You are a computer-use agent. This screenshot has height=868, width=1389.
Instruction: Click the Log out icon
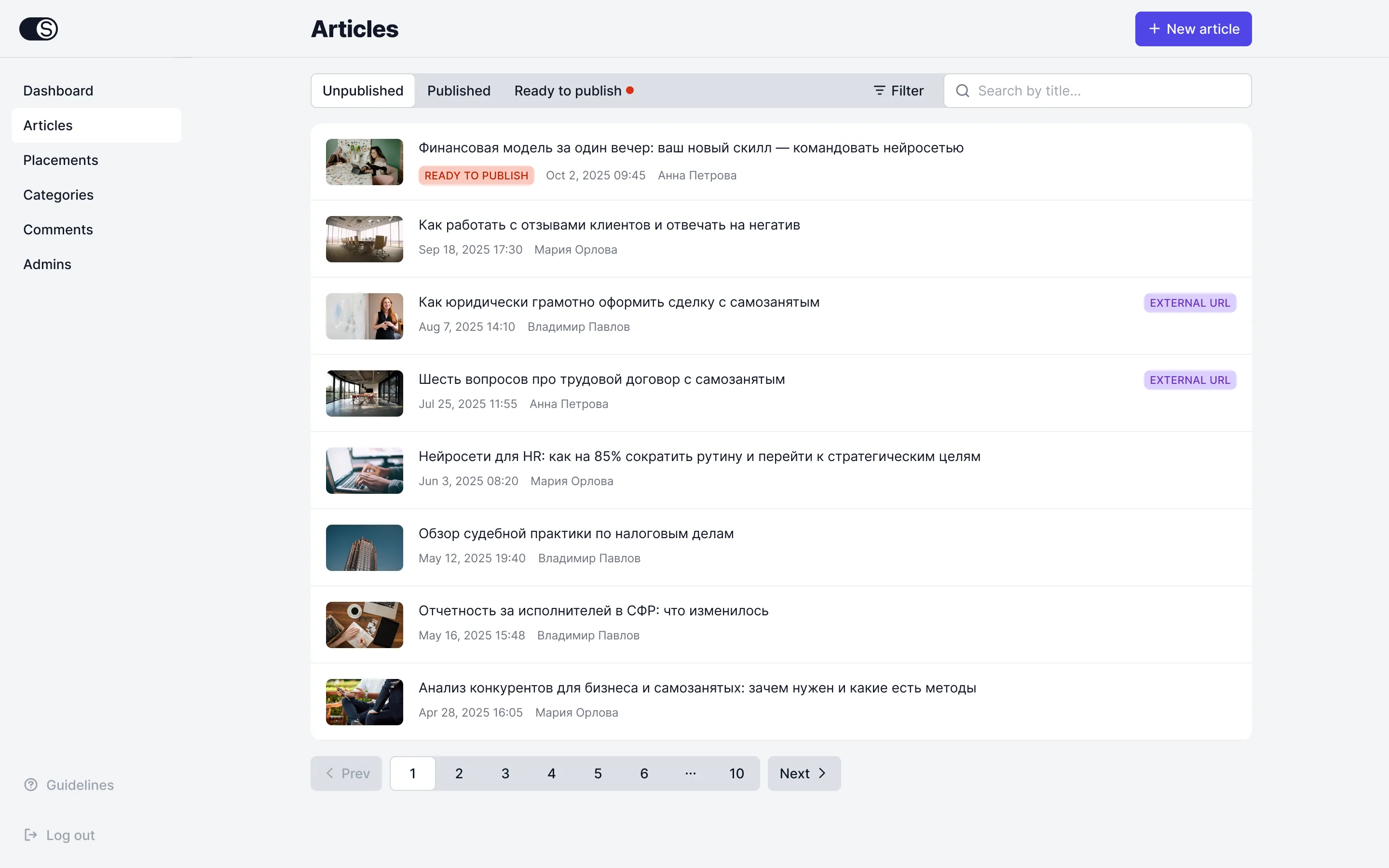coord(31,835)
